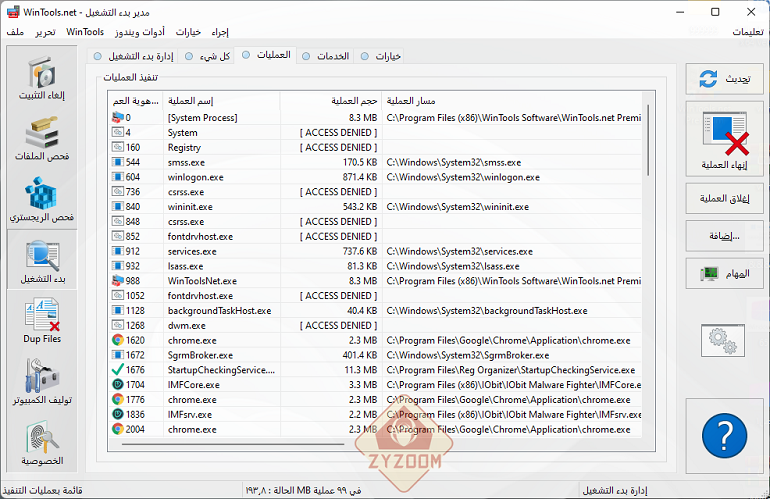
Task: Switch to the خيارات options tab
Action: coord(381,56)
